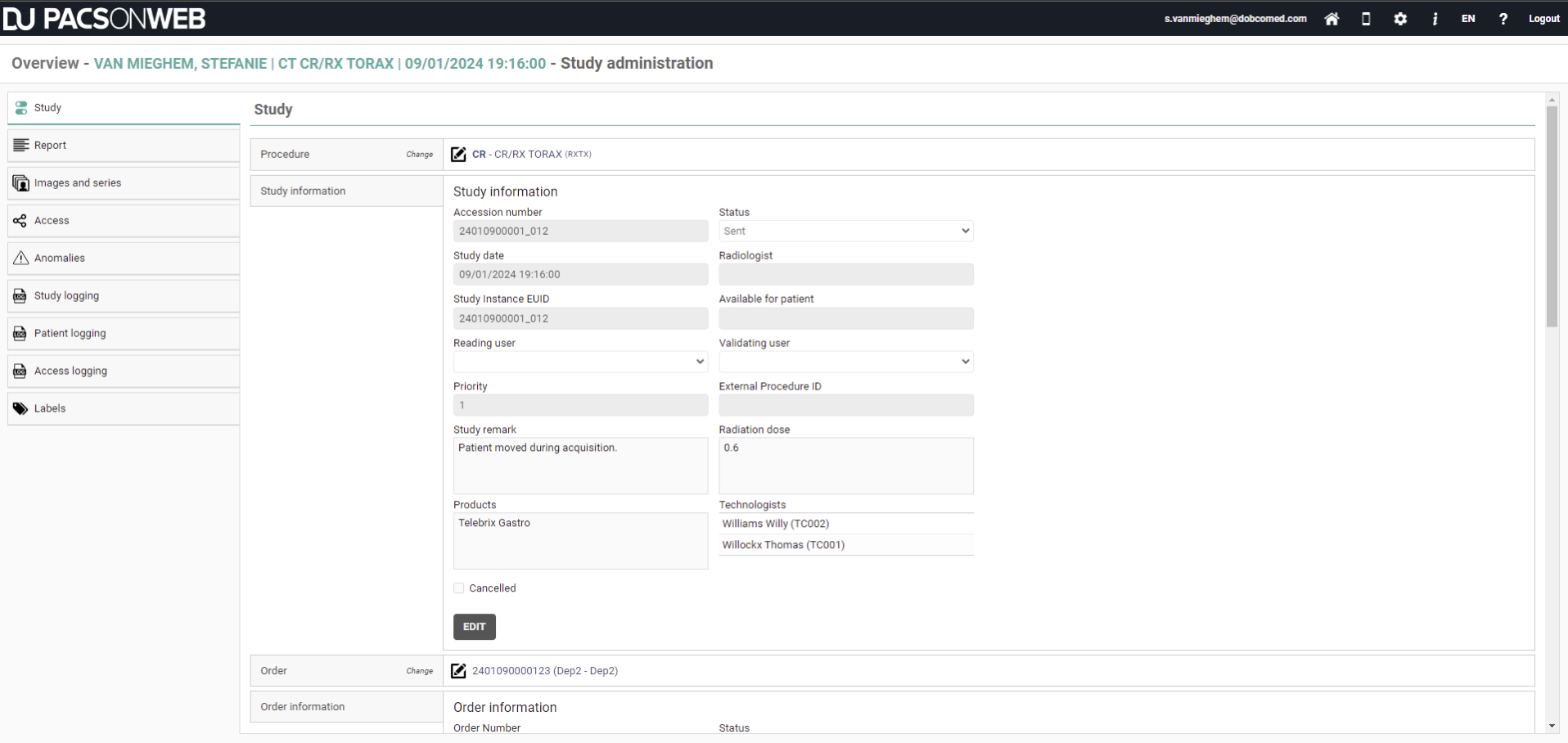Viewport: 1568px width, 743px height.
Task: Open the Status dropdown showing Sent
Action: pos(846,231)
